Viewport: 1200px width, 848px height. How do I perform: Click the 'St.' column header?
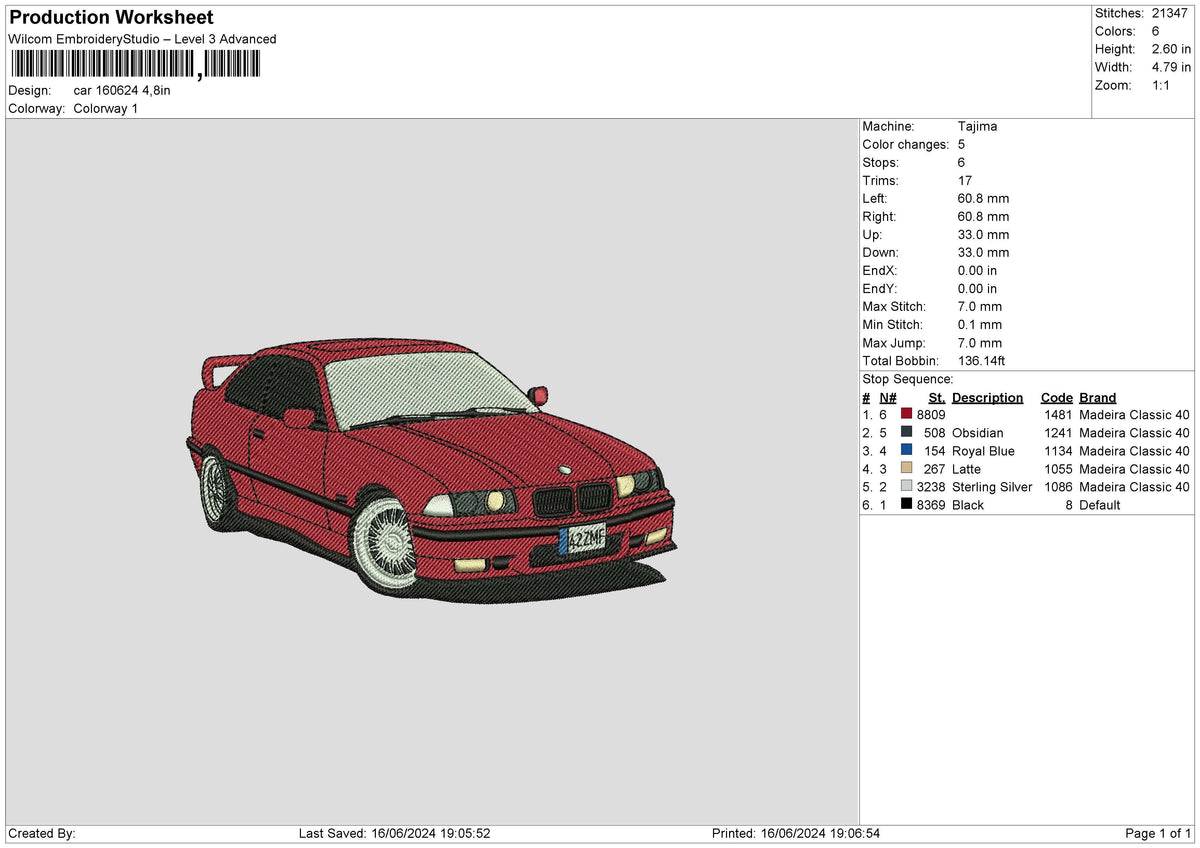936,397
